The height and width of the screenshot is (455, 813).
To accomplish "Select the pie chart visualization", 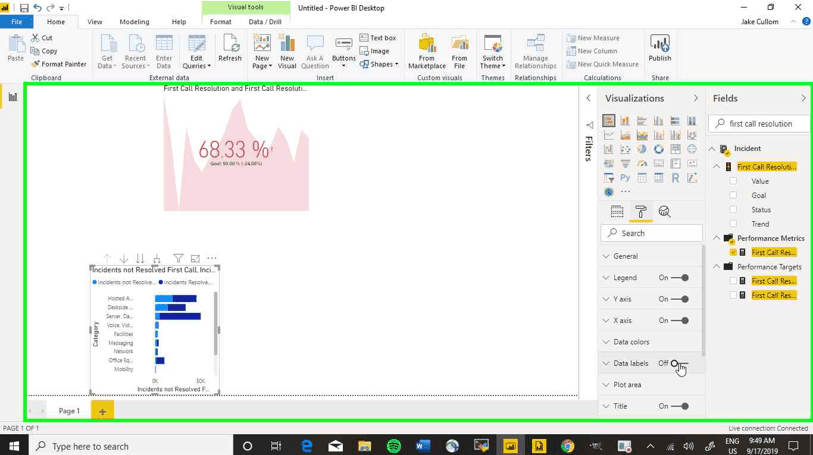I will pos(642,149).
